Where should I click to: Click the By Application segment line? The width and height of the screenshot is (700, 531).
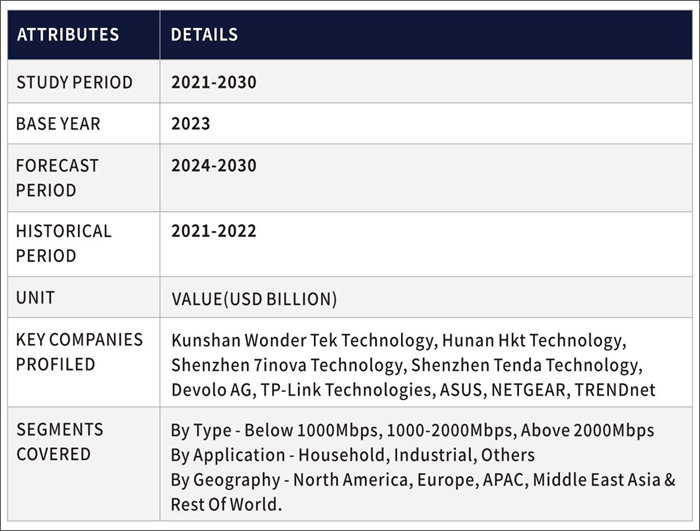(352, 455)
